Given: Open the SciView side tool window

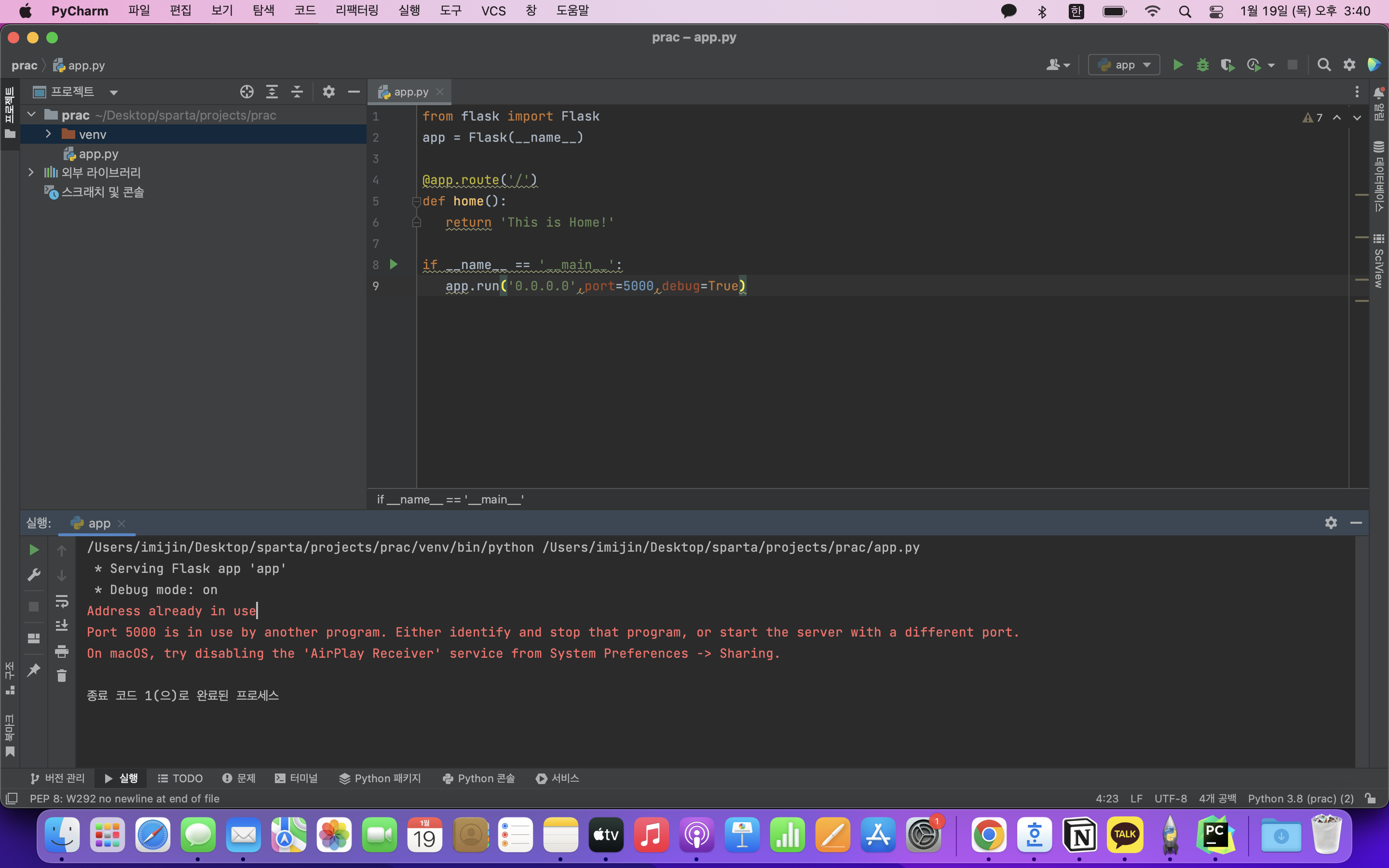Looking at the screenshot, I should pyautogui.click(x=1379, y=260).
